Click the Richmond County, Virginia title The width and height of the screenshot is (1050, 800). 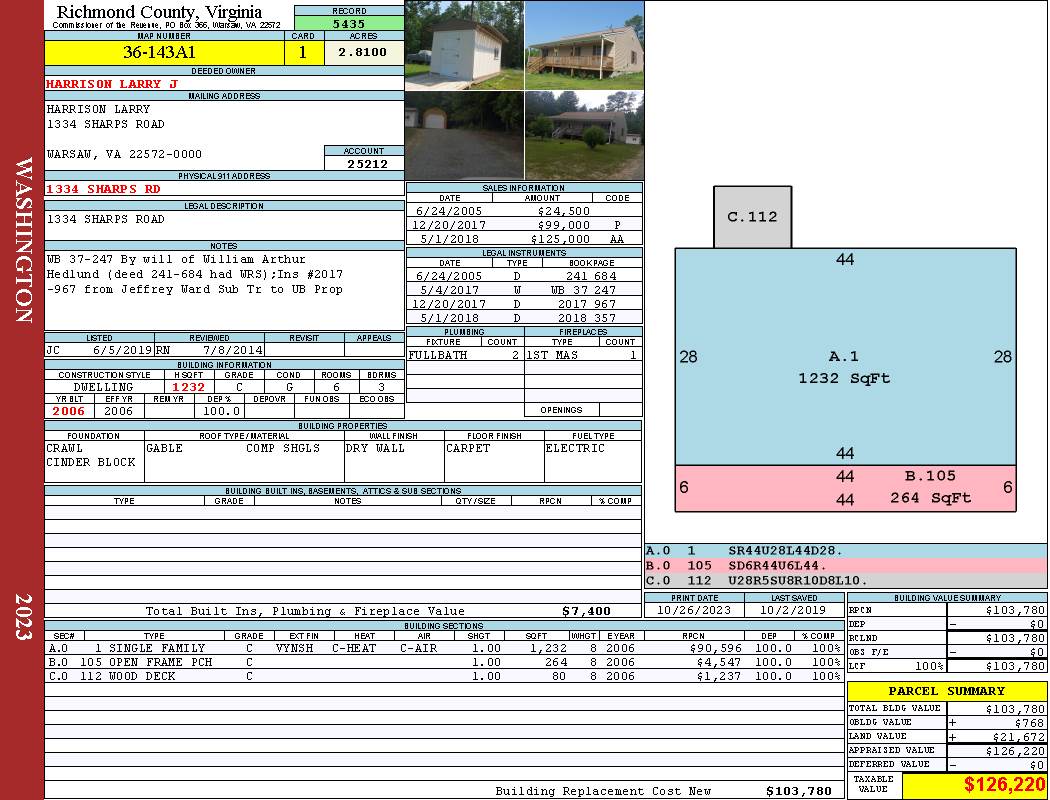click(161, 11)
